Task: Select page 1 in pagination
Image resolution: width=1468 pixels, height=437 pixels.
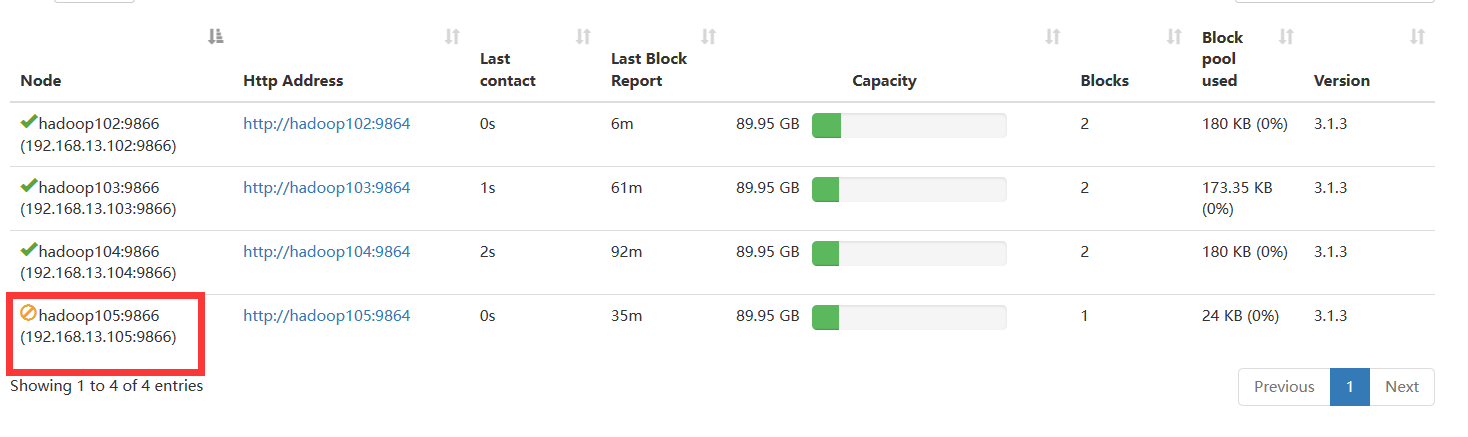Action: point(1350,387)
